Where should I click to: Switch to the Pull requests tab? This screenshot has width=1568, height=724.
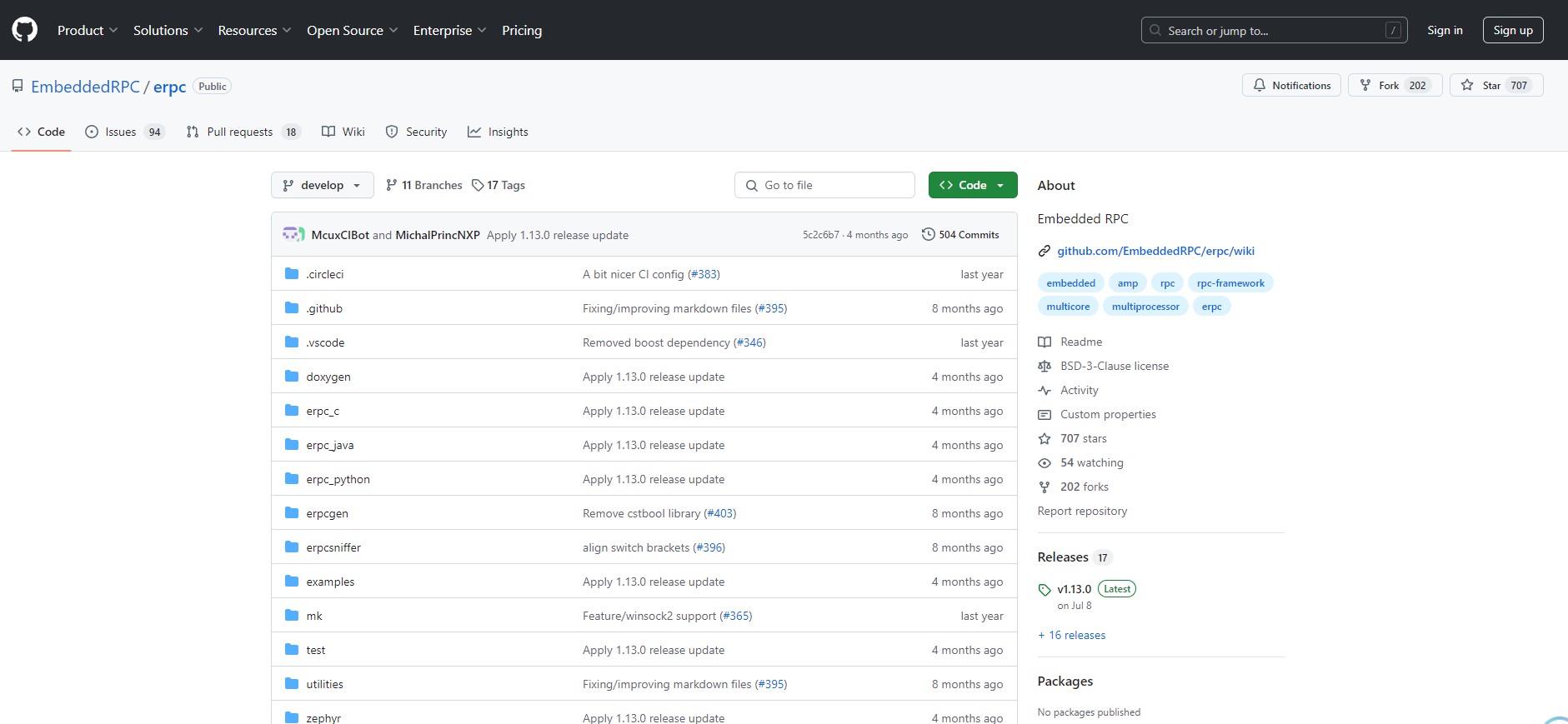pyautogui.click(x=243, y=132)
